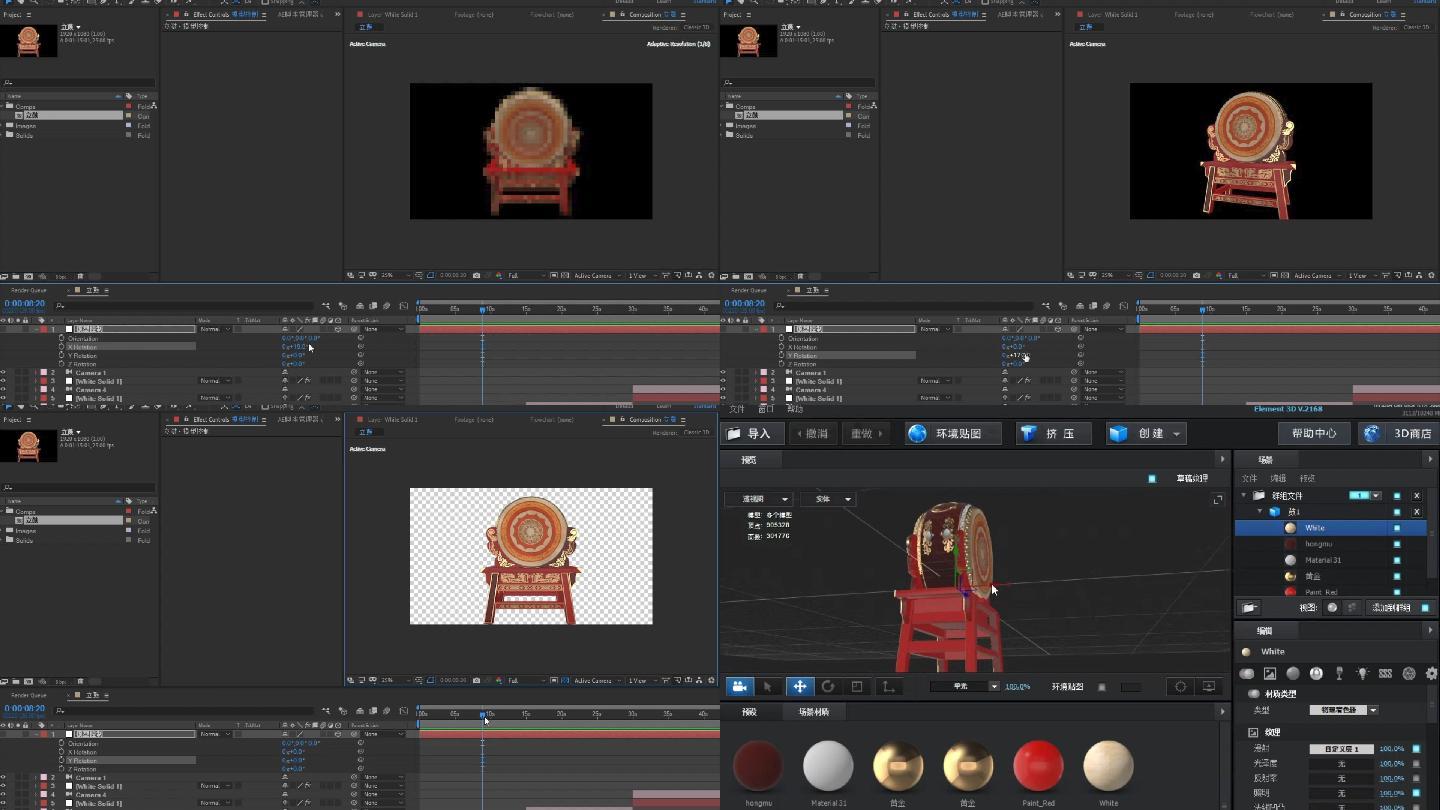Toggle X Rotation stopwatch in top-left AE timeline

[x=61, y=347]
